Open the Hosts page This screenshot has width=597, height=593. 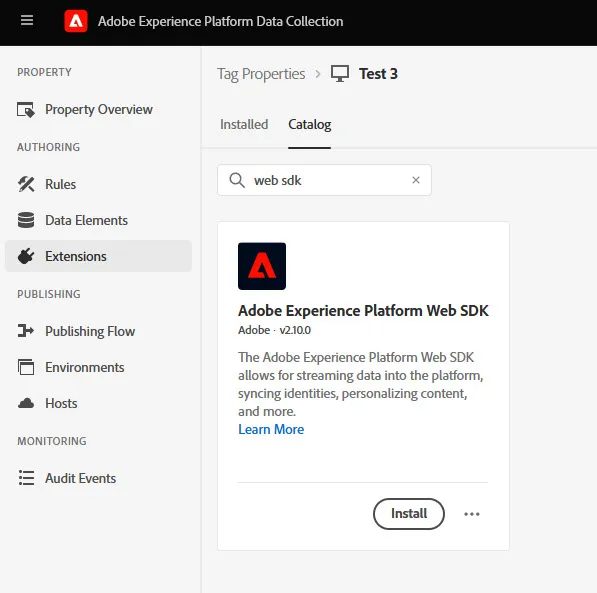[x=98, y=403]
